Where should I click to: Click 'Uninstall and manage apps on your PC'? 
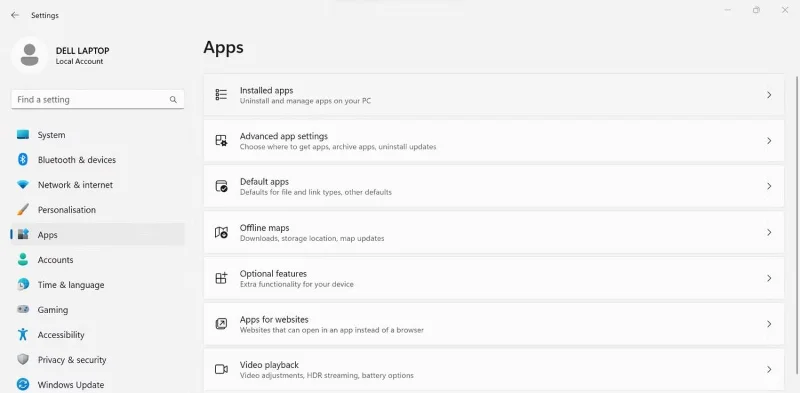(x=305, y=101)
